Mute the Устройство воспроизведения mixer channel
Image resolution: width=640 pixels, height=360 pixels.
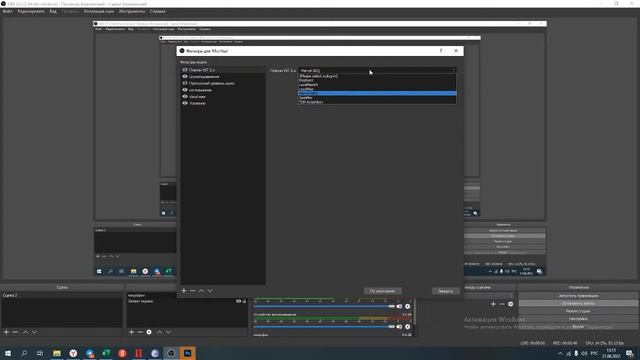coord(399,327)
